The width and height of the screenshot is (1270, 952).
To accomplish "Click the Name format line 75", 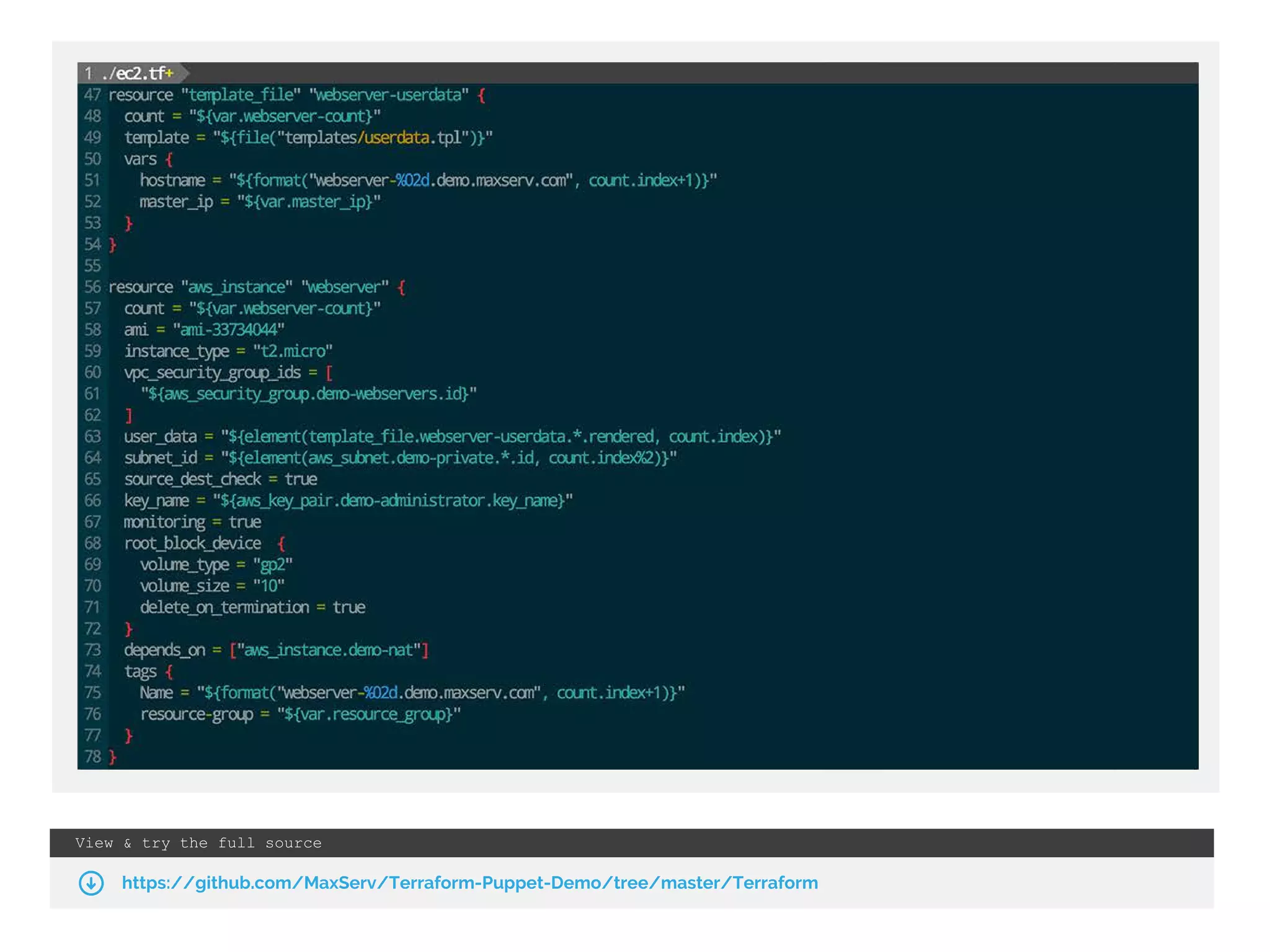I will point(412,693).
